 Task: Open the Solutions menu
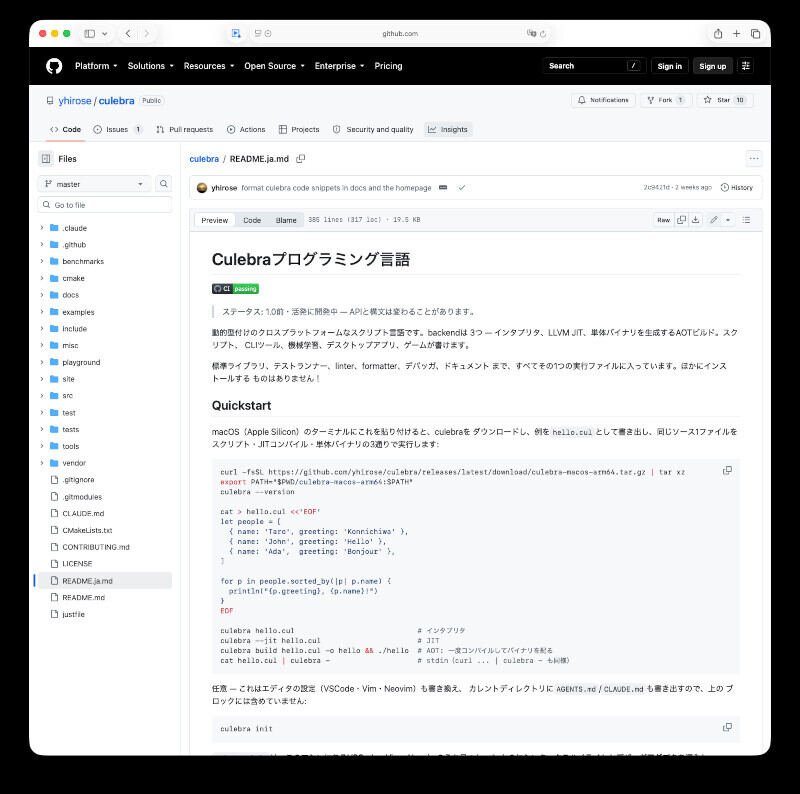click(x=151, y=66)
